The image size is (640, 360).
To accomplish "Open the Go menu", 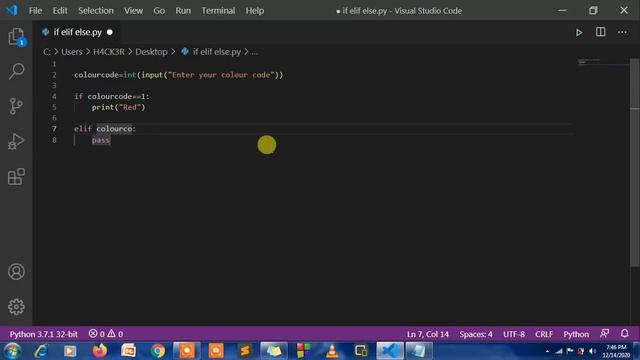I will coord(159,11).
